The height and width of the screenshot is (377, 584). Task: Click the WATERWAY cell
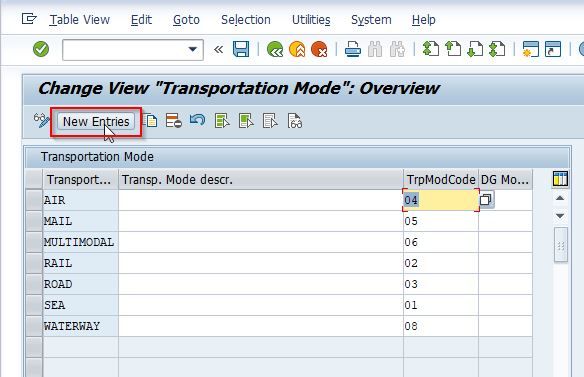pos(81,326)
